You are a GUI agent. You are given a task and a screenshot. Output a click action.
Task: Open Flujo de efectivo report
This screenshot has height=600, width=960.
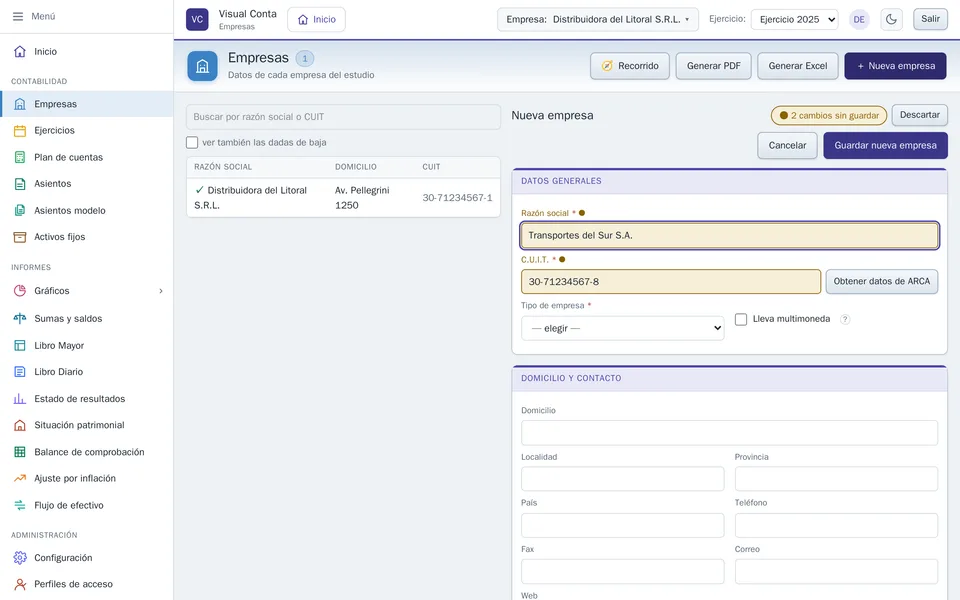click(x=87, y=505)
